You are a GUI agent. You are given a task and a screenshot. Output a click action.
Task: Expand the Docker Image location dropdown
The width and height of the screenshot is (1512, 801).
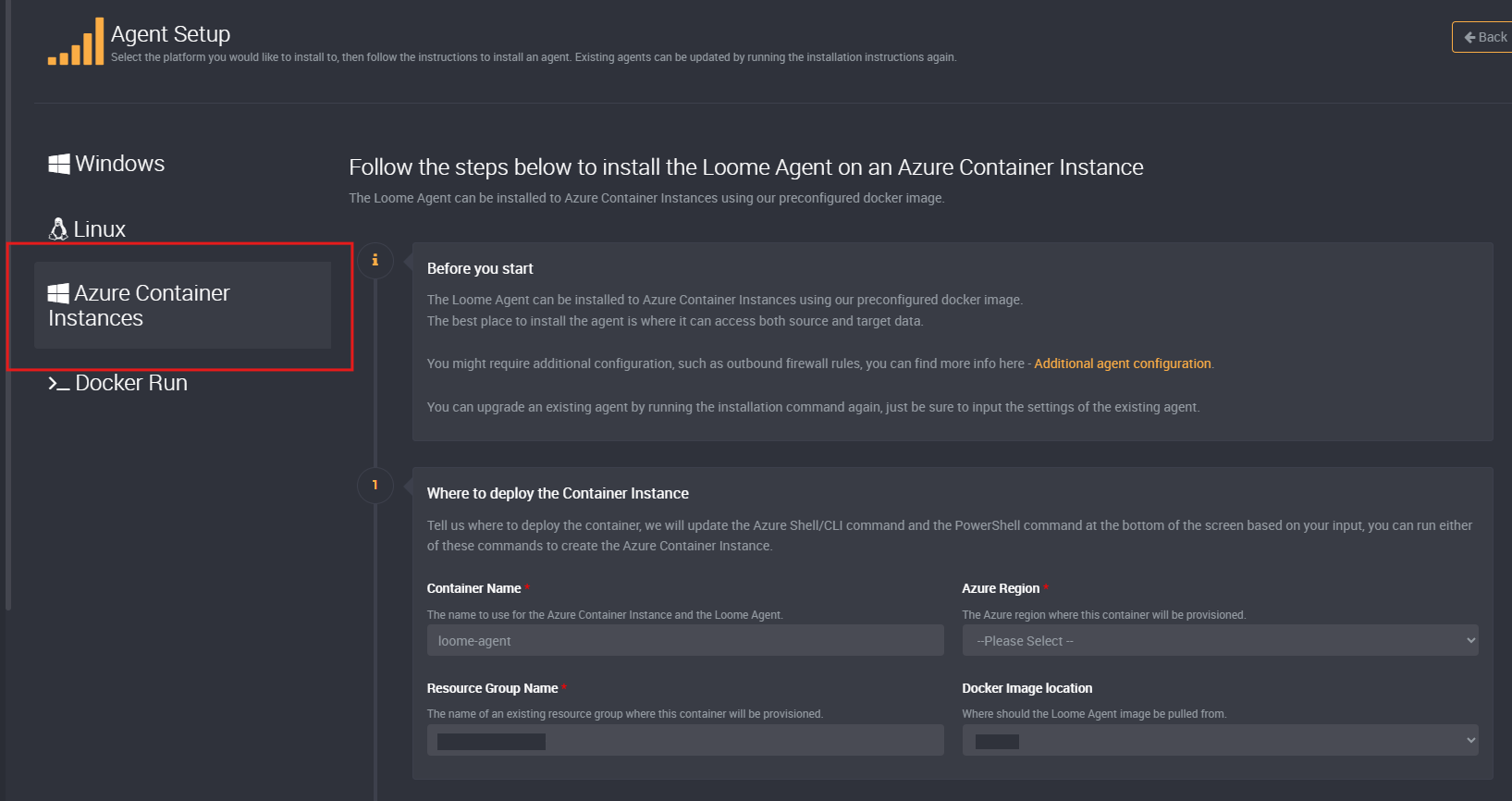pyautogui.click(x=1220, y=740)
